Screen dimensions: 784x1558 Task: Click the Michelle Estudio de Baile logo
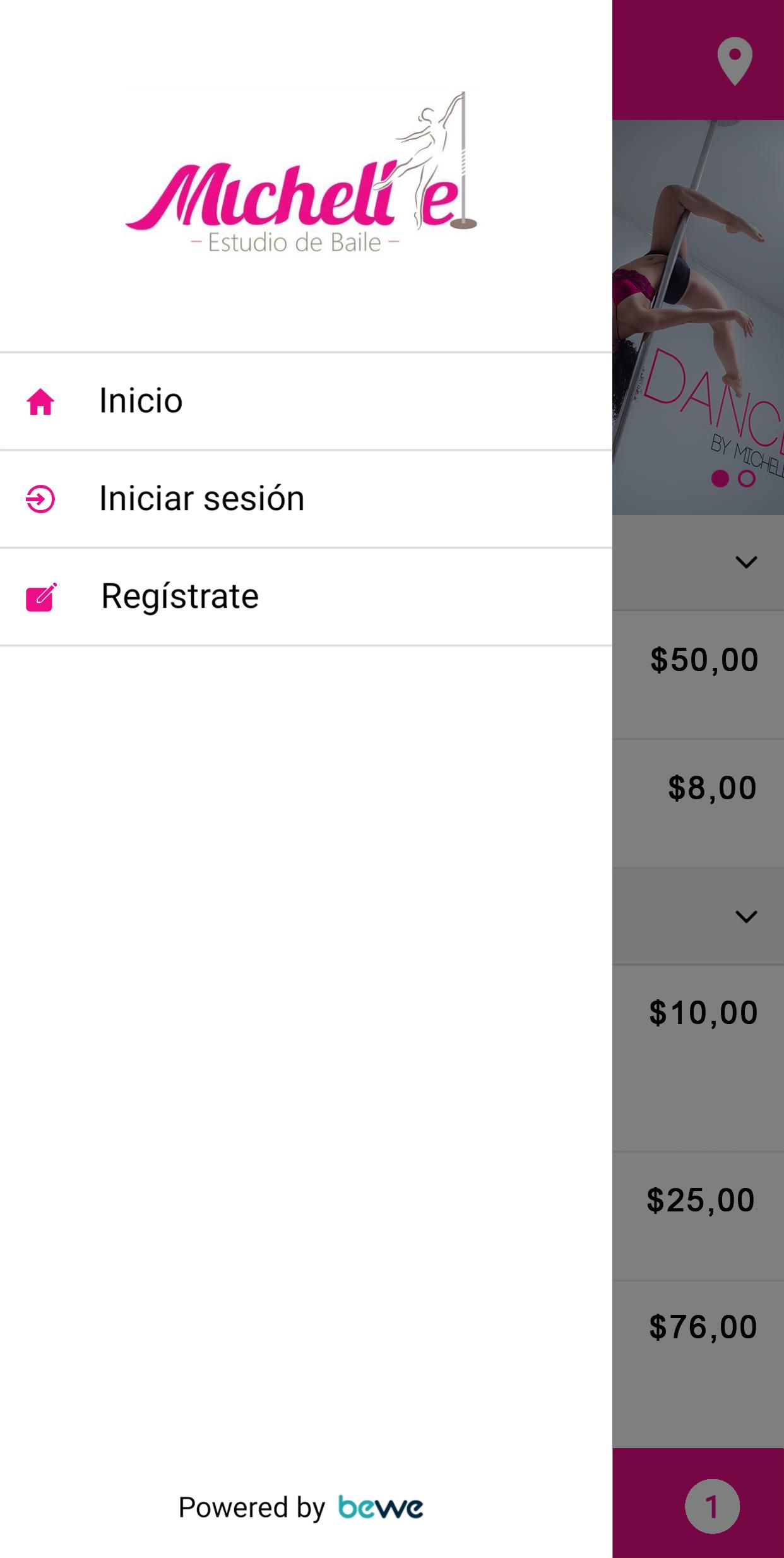click(301, 173)
